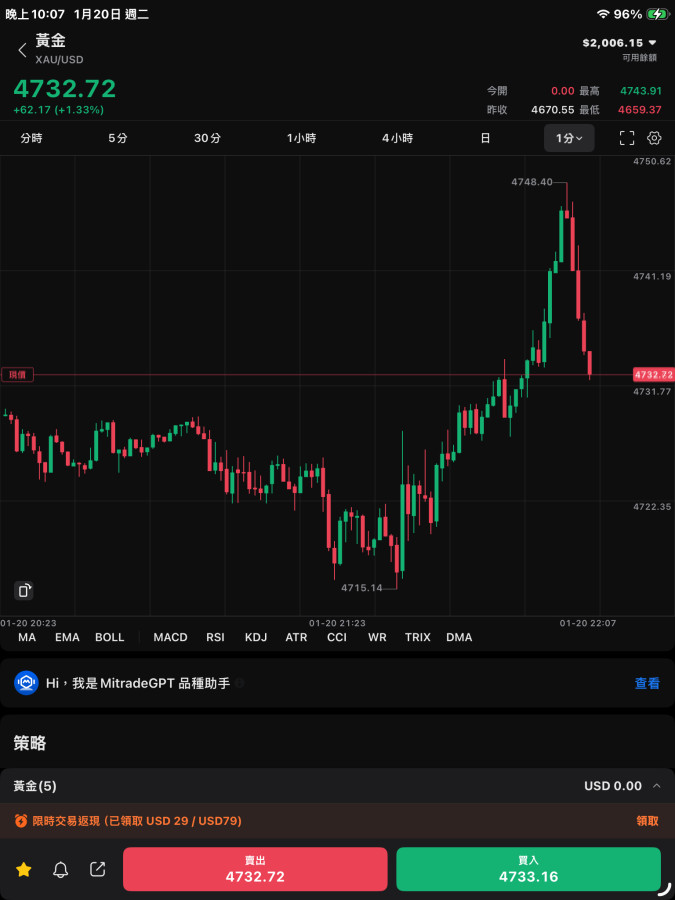Open price alert bell icon
675x900 pixels.
61,870
